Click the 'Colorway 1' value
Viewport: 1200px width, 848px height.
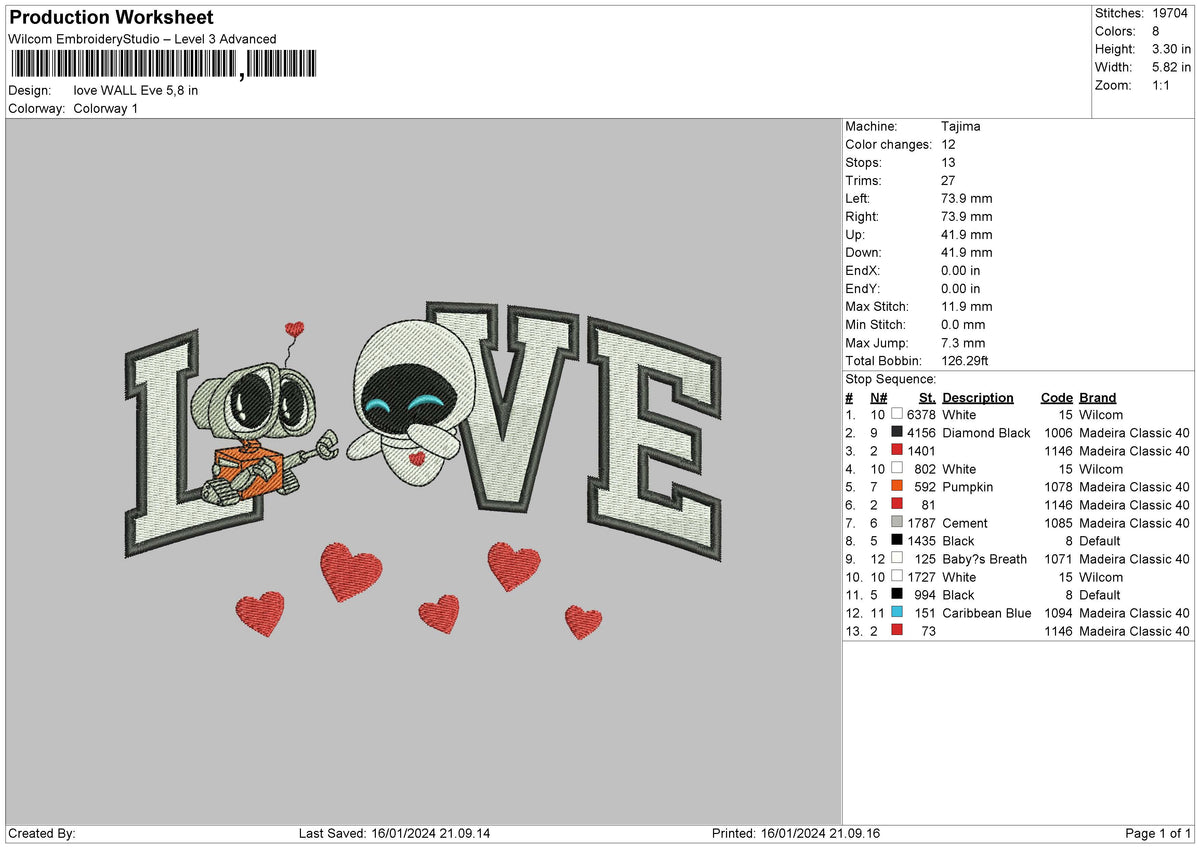106,108
